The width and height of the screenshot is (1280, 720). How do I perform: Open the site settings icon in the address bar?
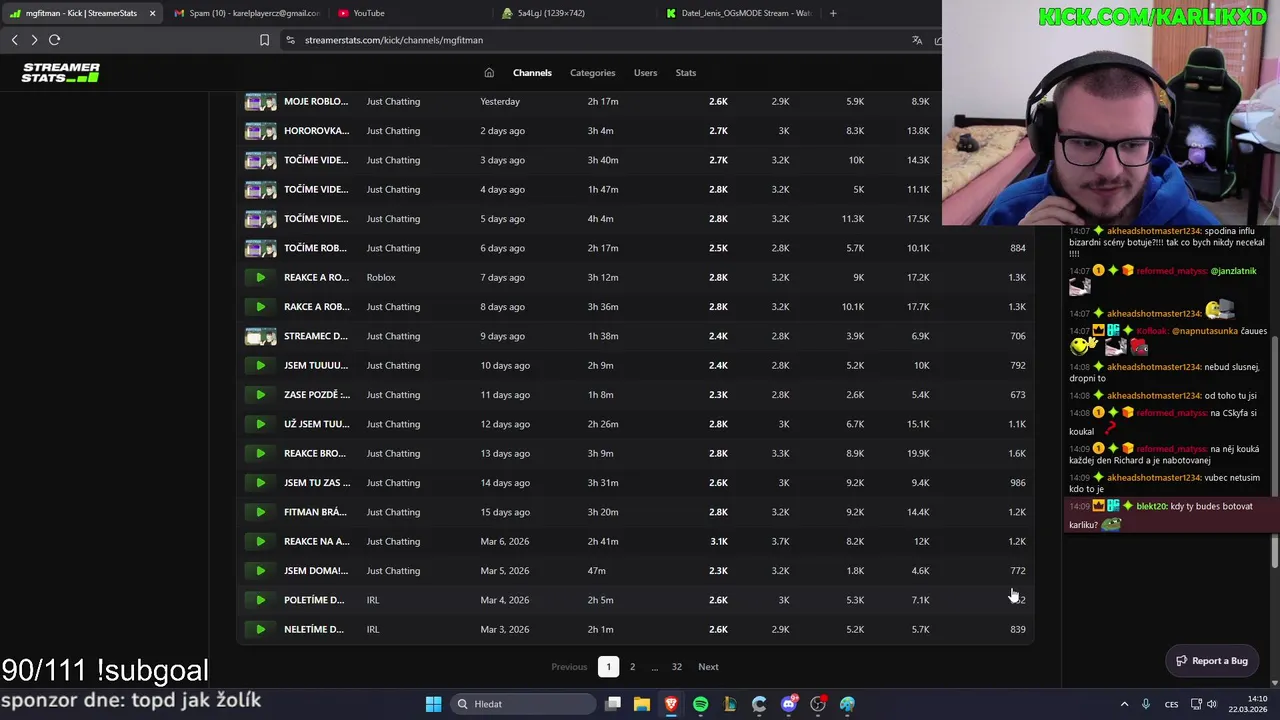coord(290,40)
